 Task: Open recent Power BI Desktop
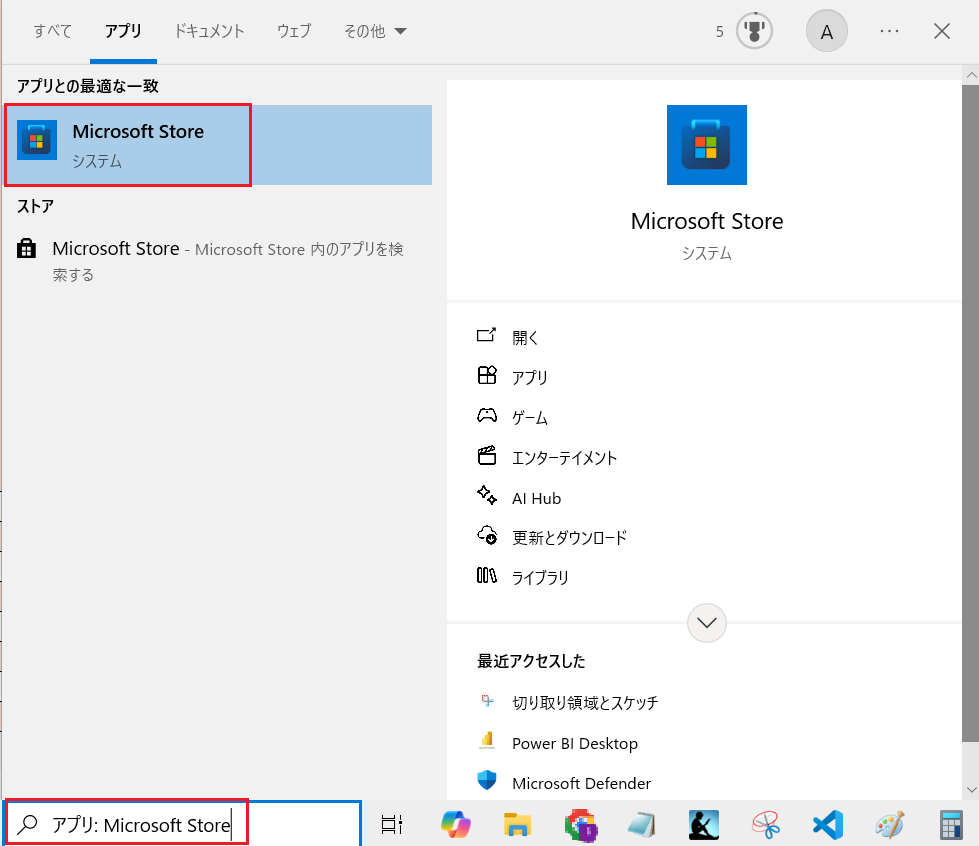pos(575,744)
